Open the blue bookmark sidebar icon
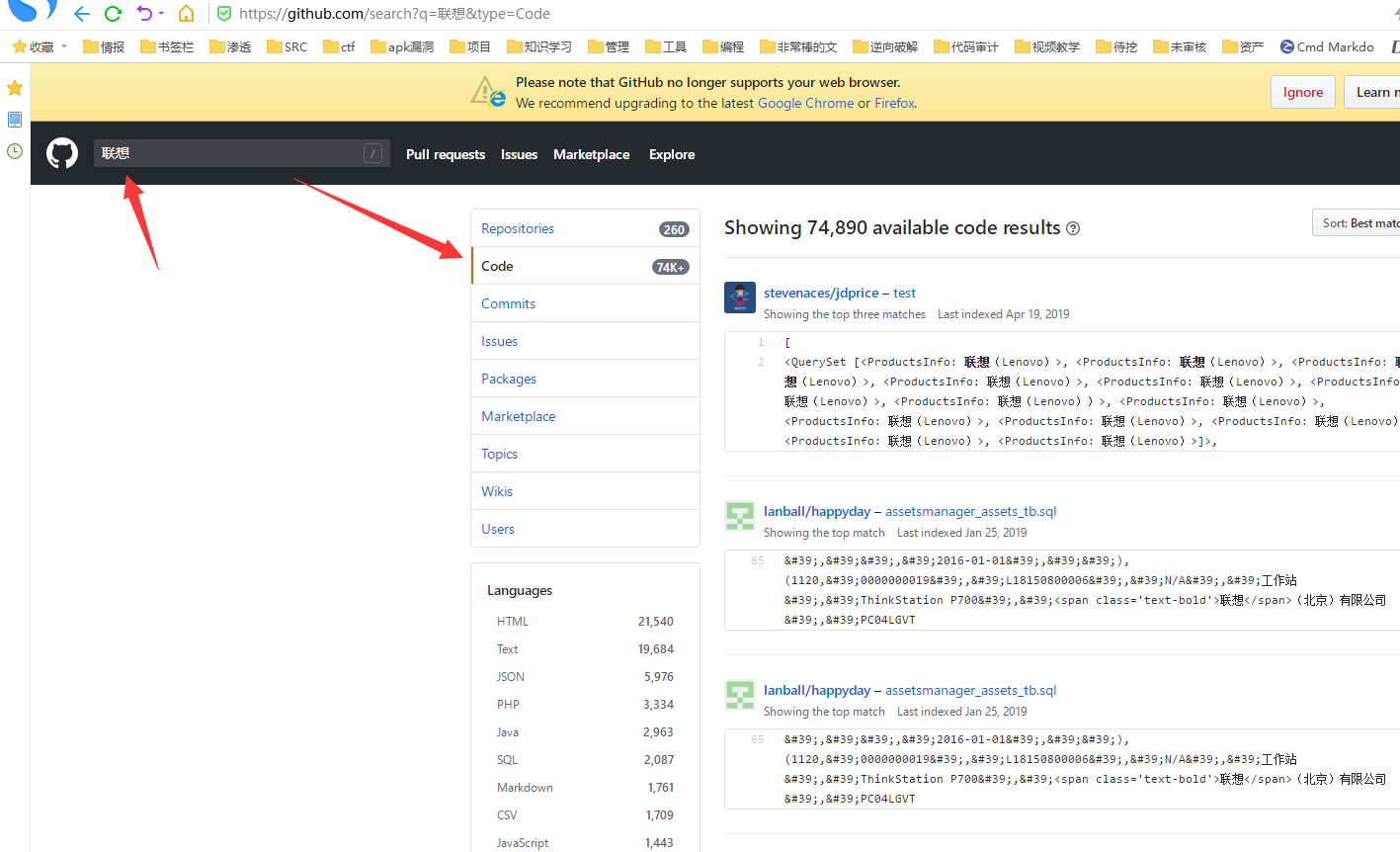 pyautogui.click(x=15, y=120)
